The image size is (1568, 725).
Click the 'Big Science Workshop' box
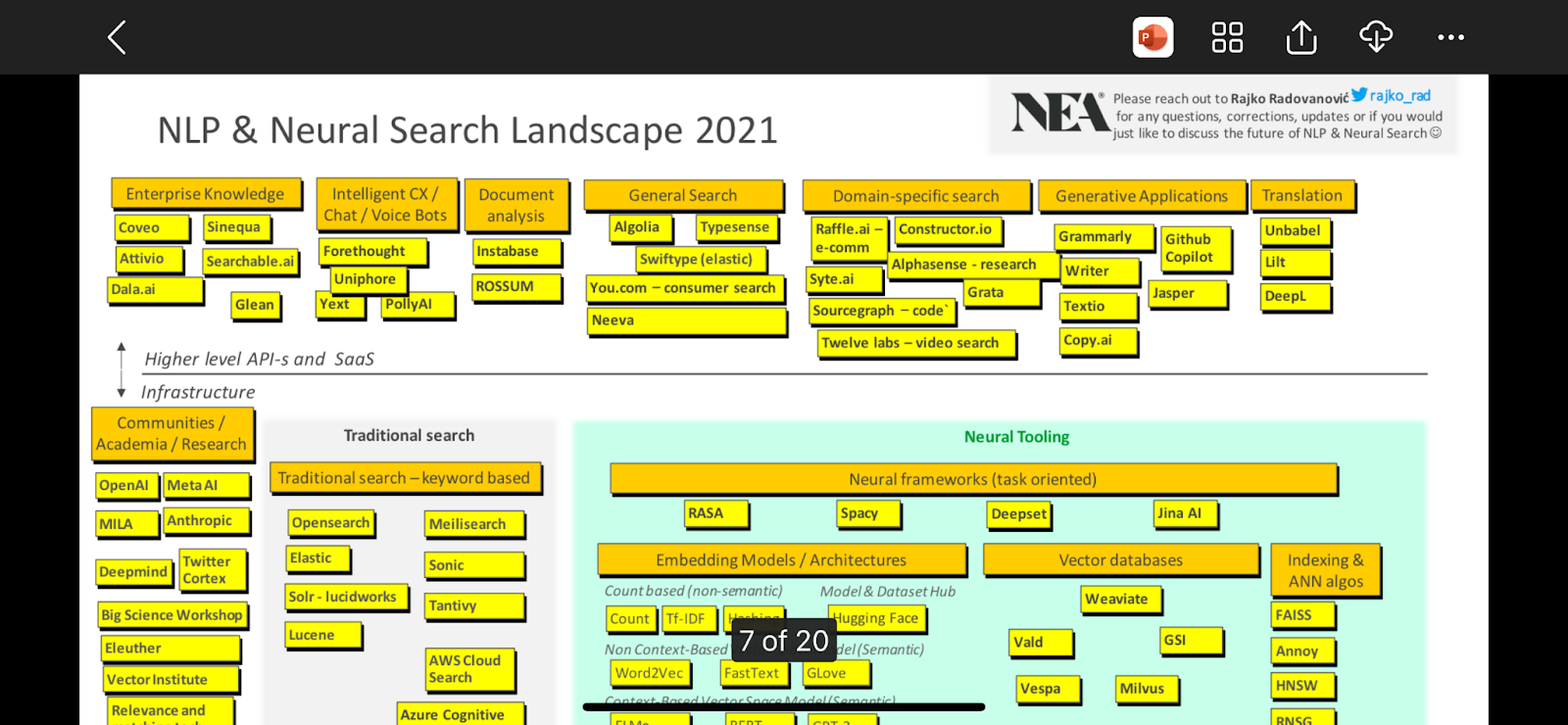click(172, 615)
